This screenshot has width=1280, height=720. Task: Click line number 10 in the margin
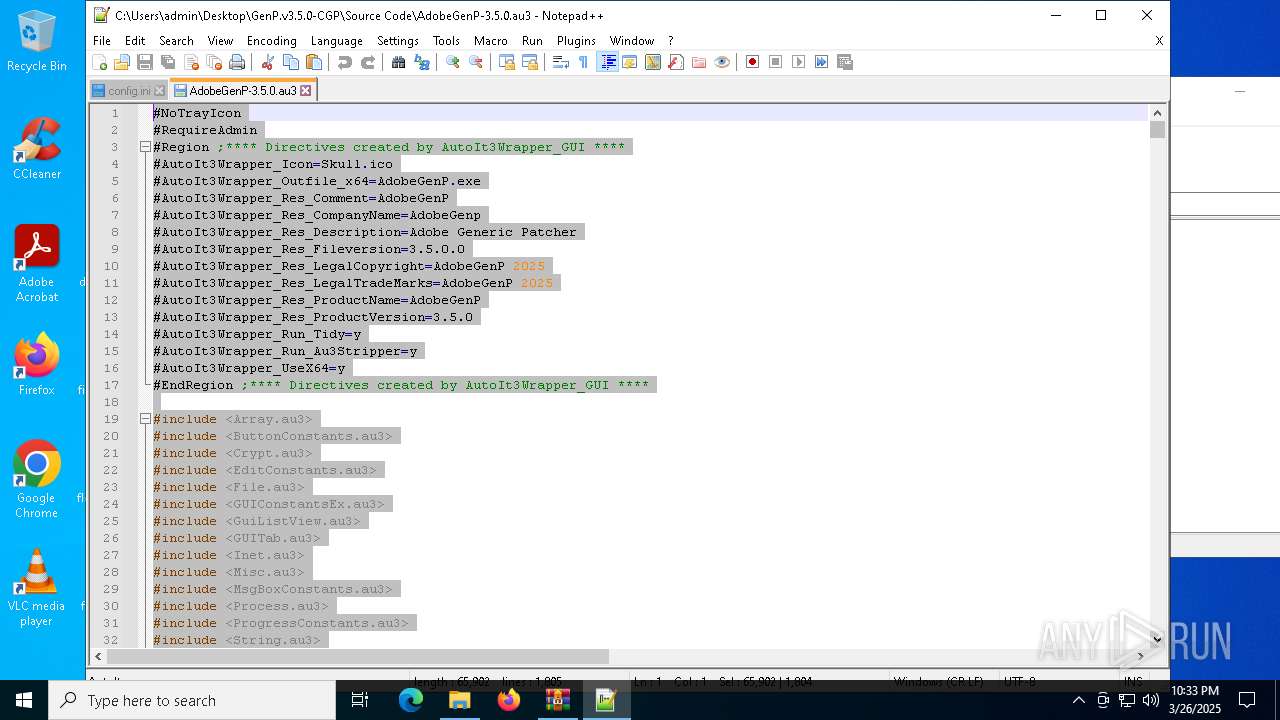point(111,266)
